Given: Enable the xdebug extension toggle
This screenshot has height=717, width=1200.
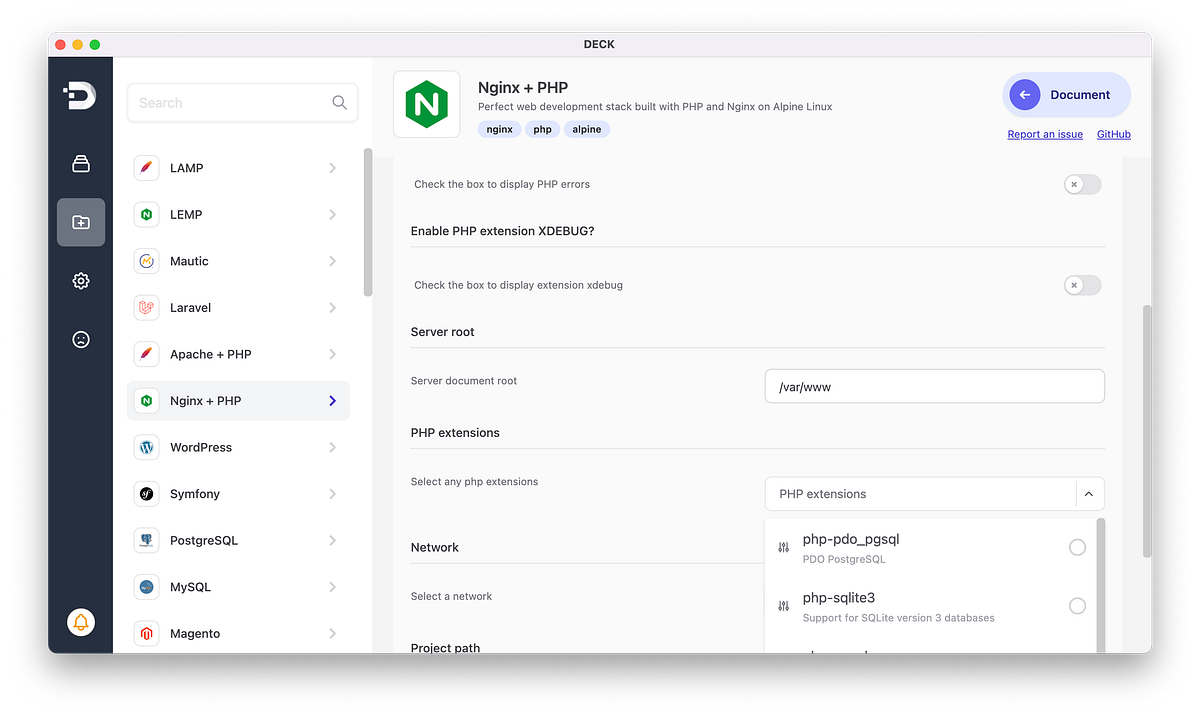Looking at the screenshot, I should pyautogui.click(x=1082, y=285).
